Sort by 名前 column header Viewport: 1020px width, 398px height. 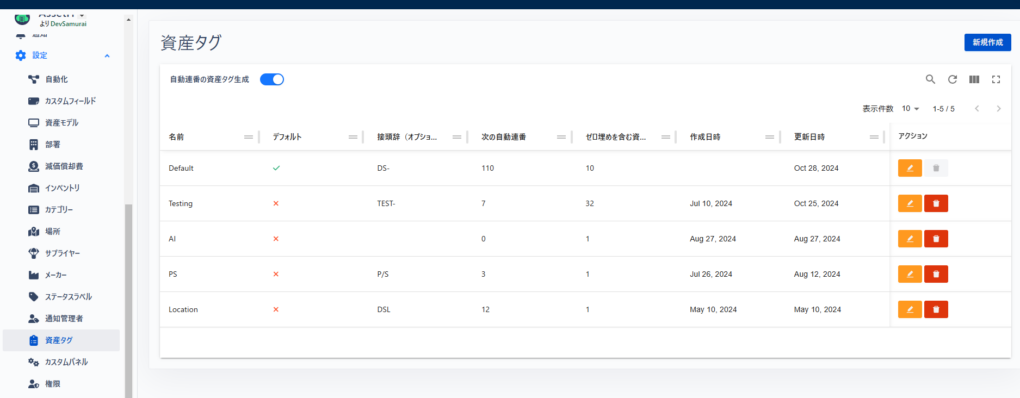point(176,137)
